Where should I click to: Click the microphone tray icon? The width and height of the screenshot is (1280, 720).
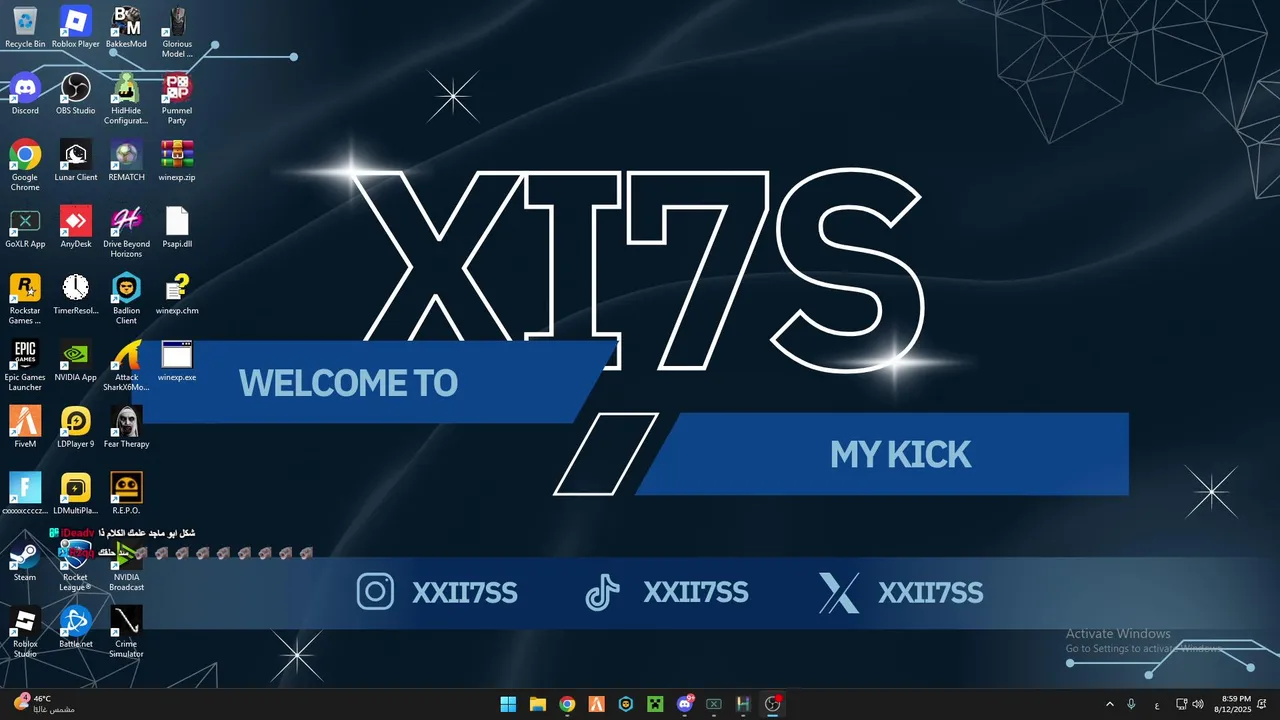(1131, 704)
